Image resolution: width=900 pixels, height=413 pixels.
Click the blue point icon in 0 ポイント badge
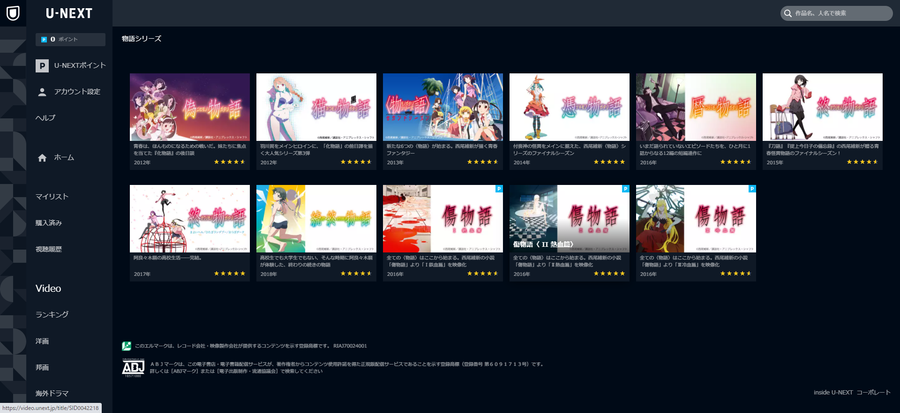tap(44, 40)
